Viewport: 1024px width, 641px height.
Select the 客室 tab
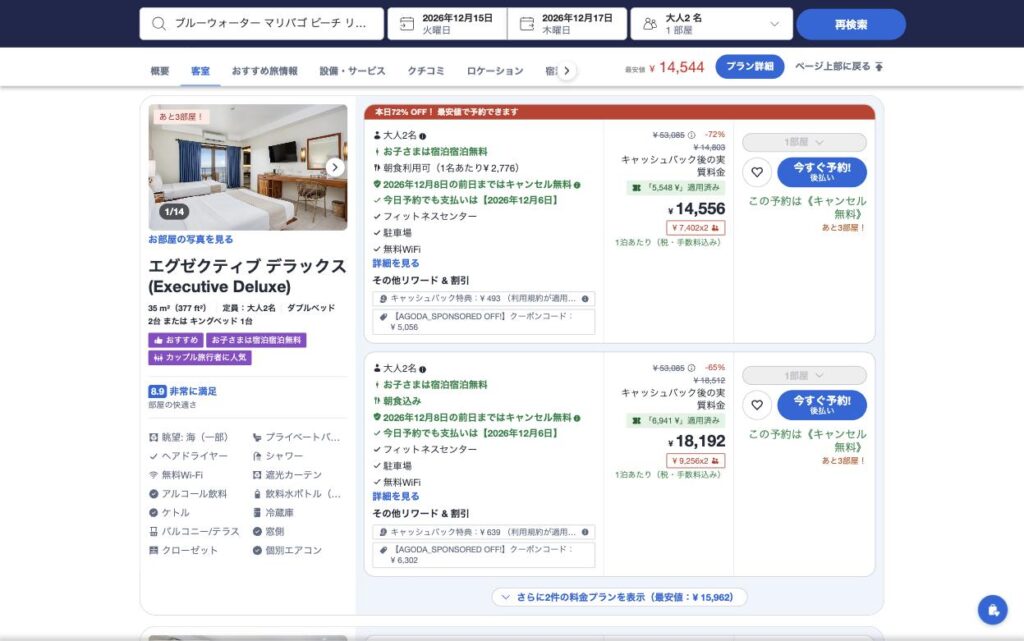coord(200,70)
